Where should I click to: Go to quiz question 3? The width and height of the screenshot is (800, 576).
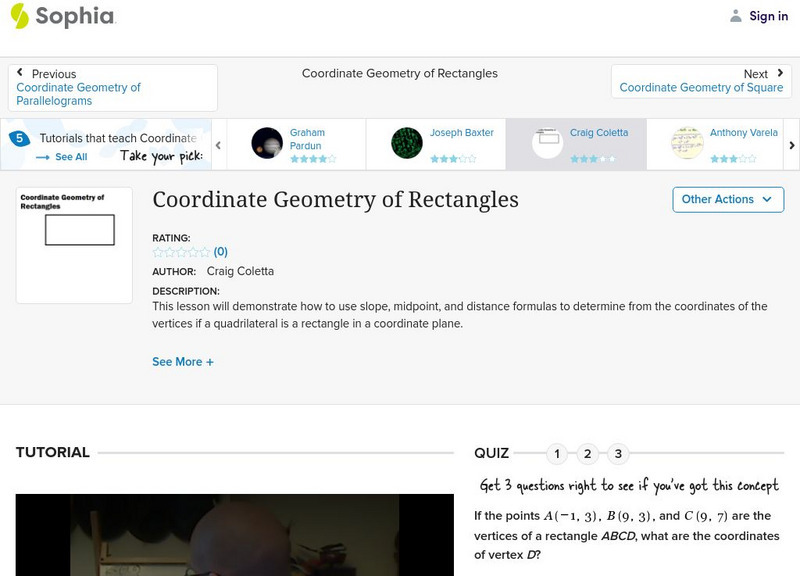tap(618, 454)
